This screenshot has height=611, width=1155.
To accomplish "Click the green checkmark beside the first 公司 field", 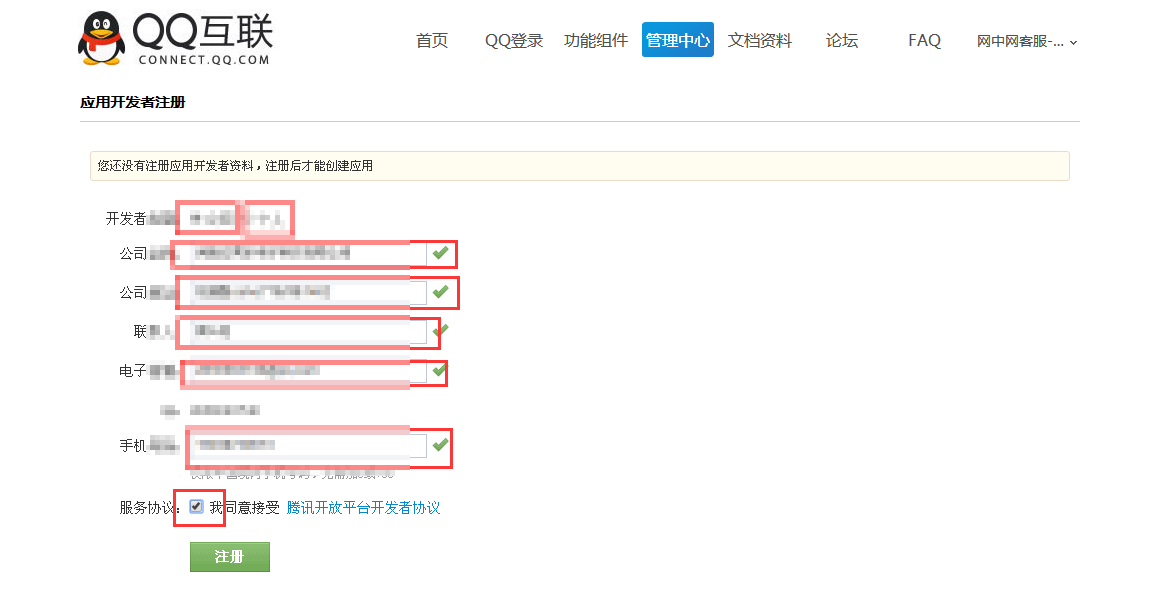I will tap(440, 253).
